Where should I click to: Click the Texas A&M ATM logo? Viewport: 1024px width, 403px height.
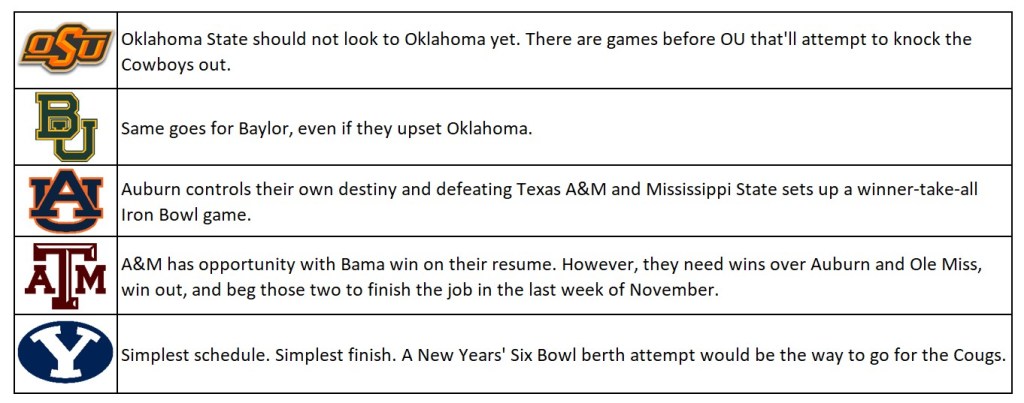coord(66,276)
